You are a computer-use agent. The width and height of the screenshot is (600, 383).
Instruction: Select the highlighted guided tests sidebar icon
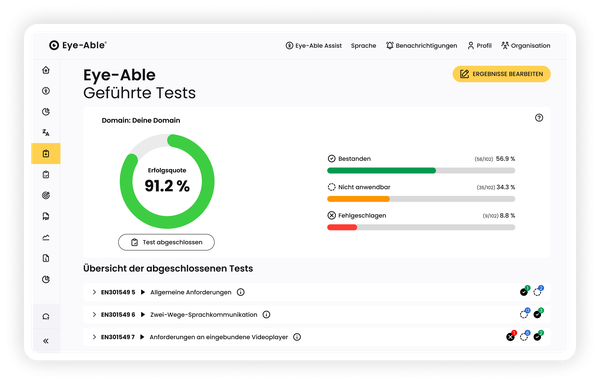coord(46,153)
